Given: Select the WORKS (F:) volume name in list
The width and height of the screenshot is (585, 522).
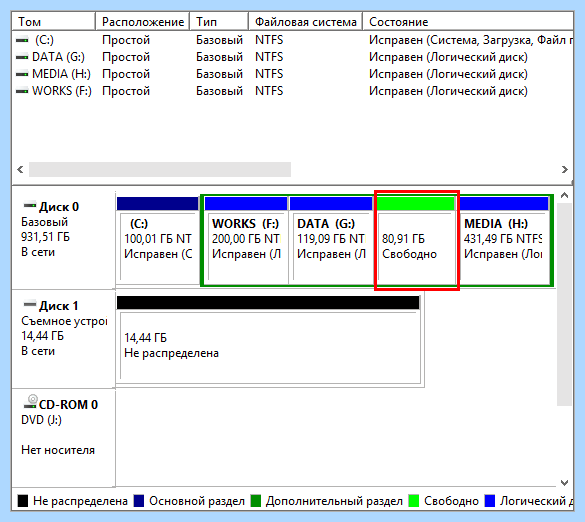Looking at the screenshot, I should tap(62, 91).
